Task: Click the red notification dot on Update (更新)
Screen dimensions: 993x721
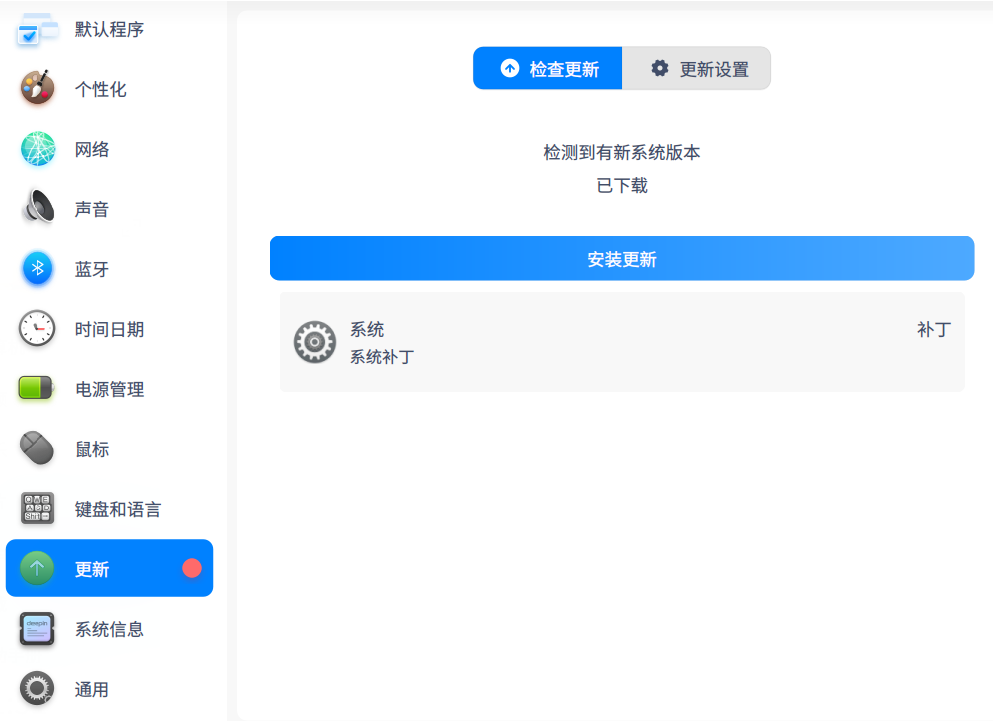Action: pyautogui.click(x=192, y=568)
